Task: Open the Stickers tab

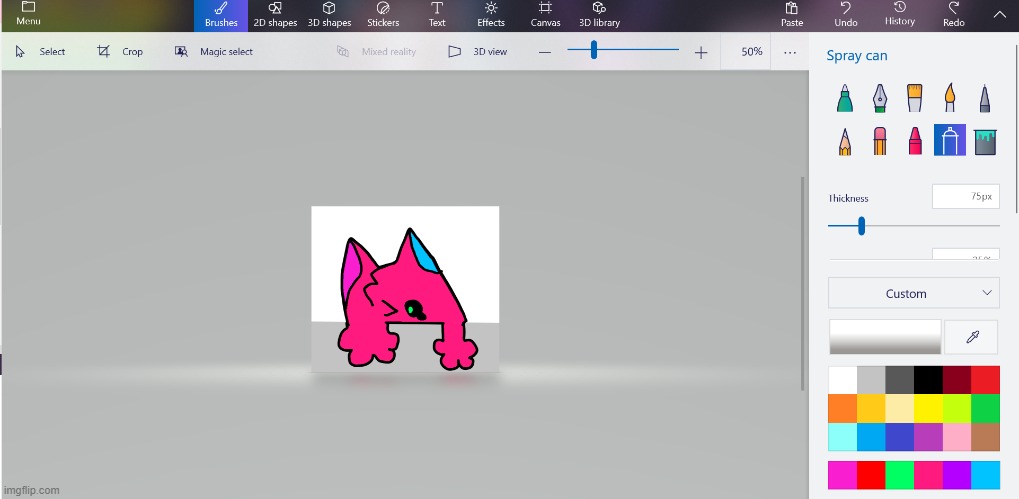Action: coord(383,16)
